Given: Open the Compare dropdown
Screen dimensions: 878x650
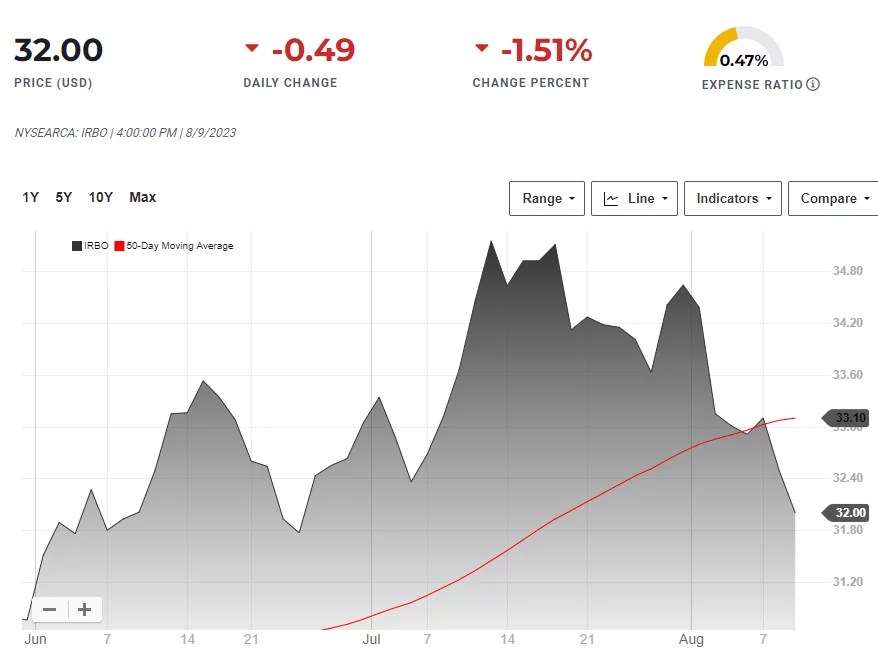Looking at the screenshot, I should click(833, 198).
